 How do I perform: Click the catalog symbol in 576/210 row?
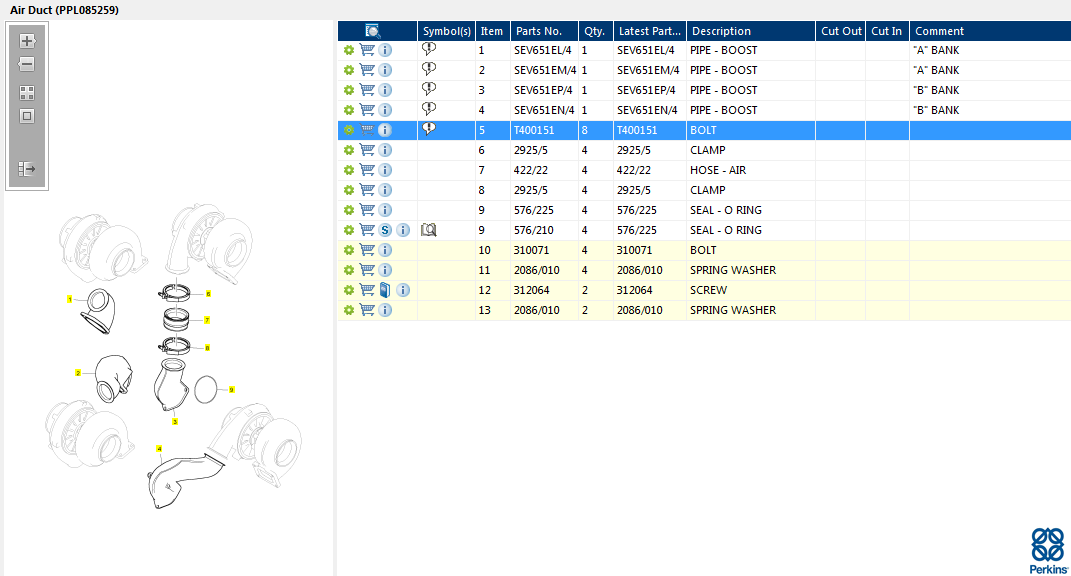(x=429, y=230)
